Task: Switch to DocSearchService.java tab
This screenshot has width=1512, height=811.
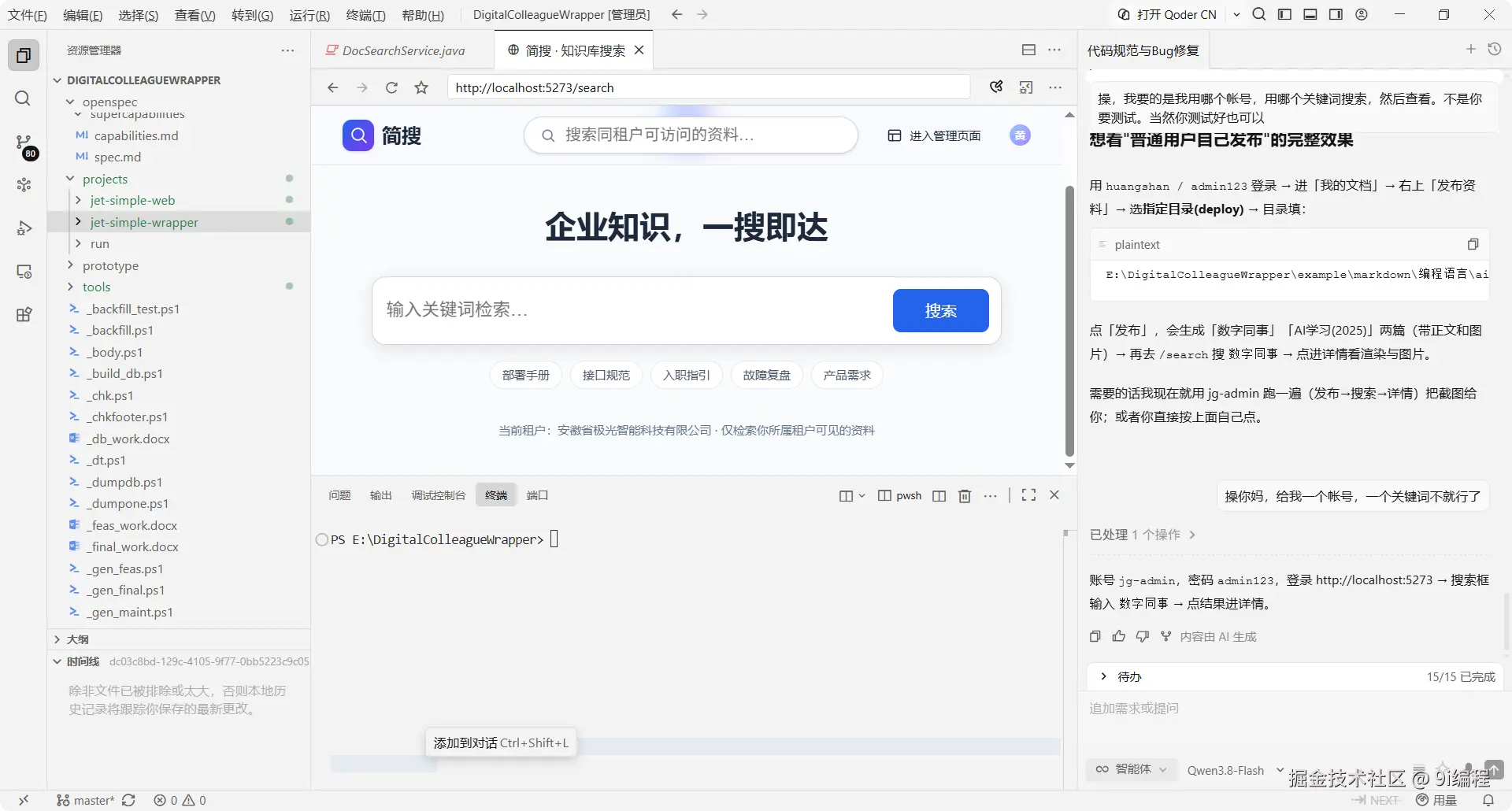Action: (403, 50)
